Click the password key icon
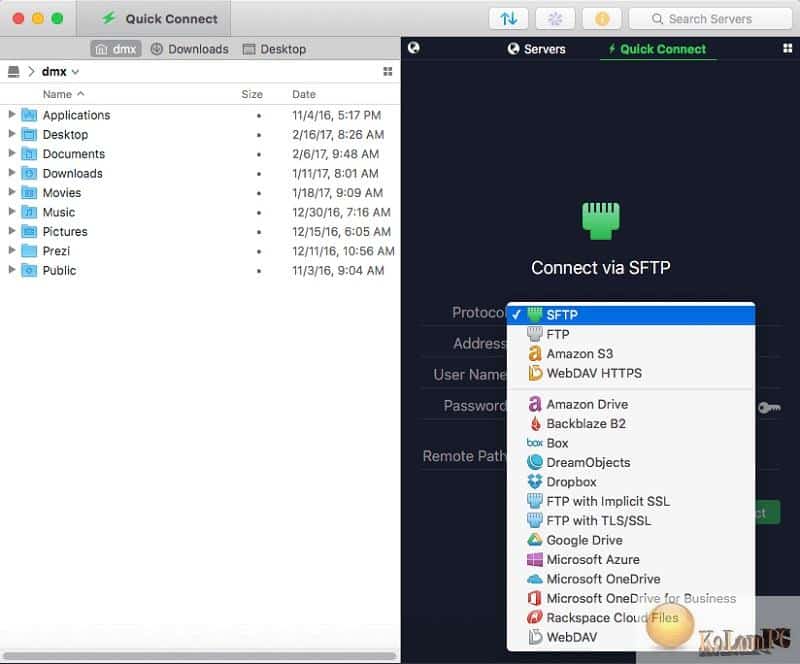Viewport: 800px width, 664px height. (x=769, y=407)
